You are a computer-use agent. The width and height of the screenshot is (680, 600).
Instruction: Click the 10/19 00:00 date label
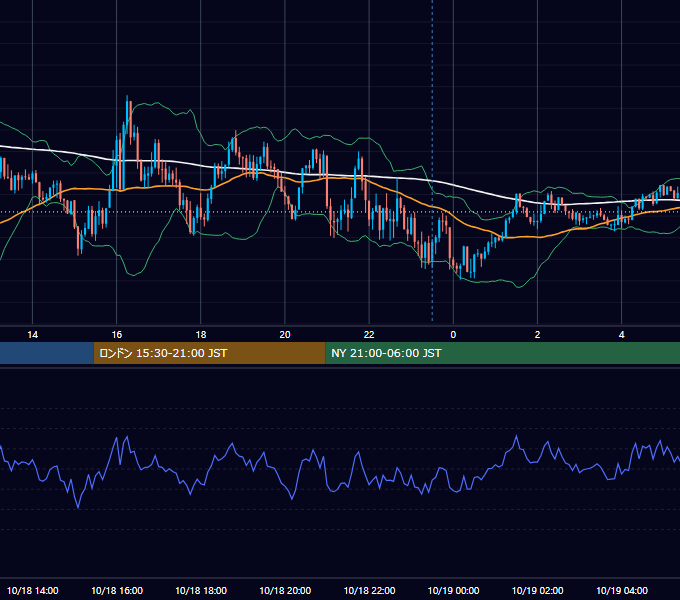point(453,590)
